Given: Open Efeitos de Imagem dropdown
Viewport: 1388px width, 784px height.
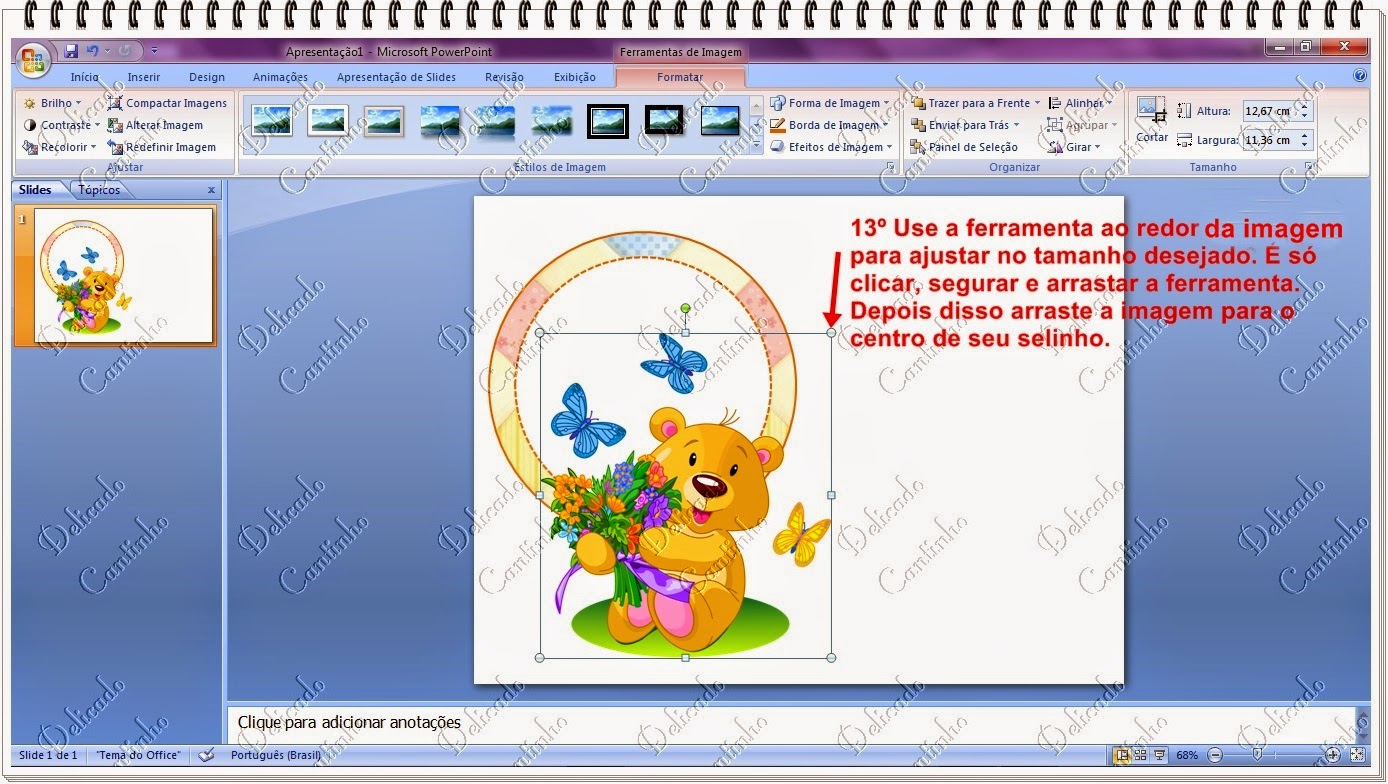Looking at the screenshot, I should coord(832,147).
